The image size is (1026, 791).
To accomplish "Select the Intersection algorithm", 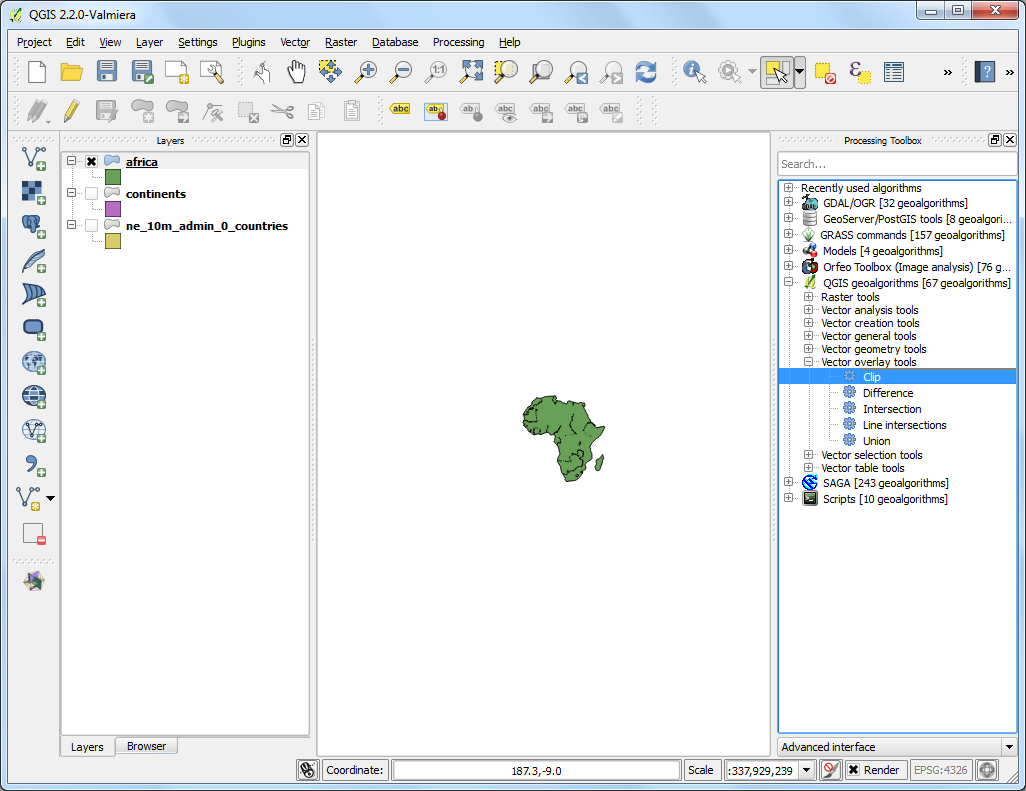I will pyautogui.click(x=892, y=409).
